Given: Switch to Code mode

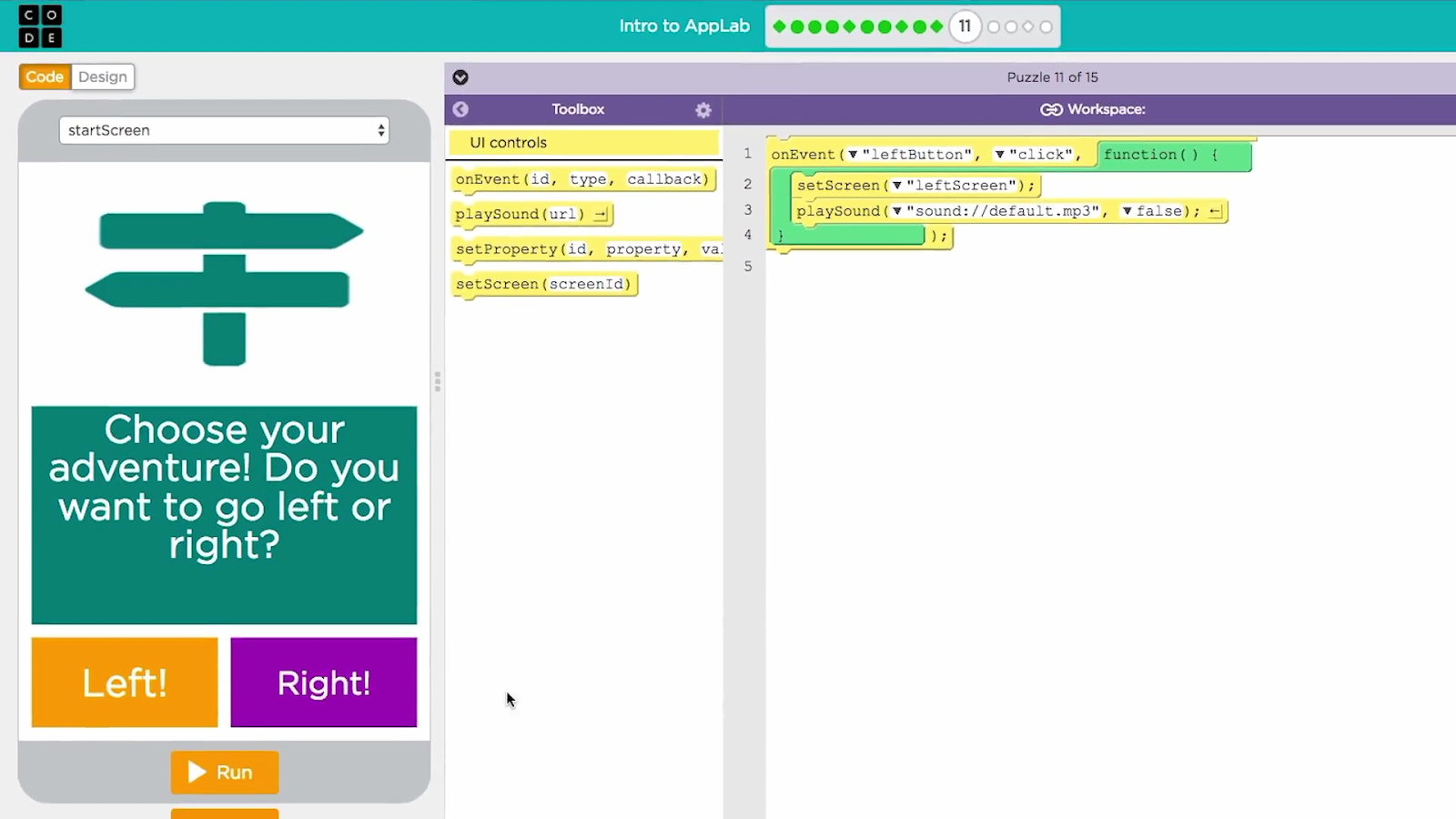Looking at the screenshot, I should coord(45,77).
